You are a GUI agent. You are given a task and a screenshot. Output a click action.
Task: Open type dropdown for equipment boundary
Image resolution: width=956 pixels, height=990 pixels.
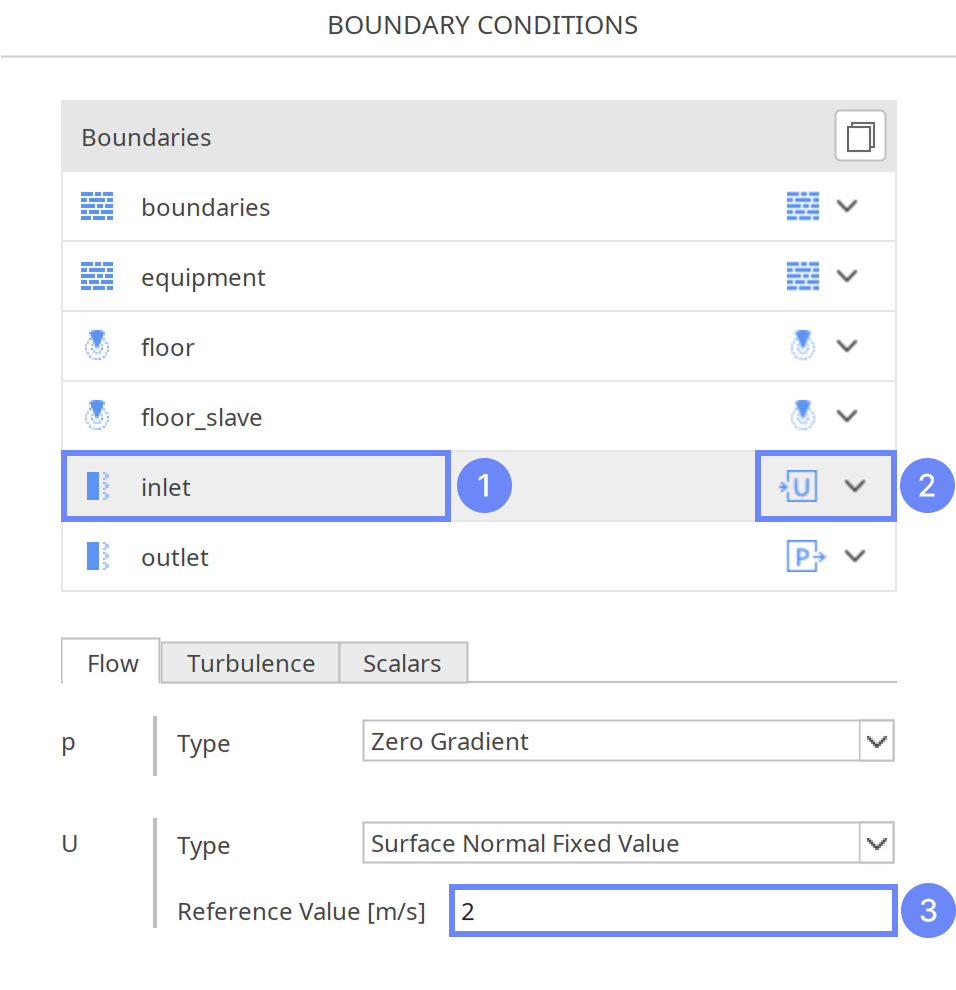point(847,276)
